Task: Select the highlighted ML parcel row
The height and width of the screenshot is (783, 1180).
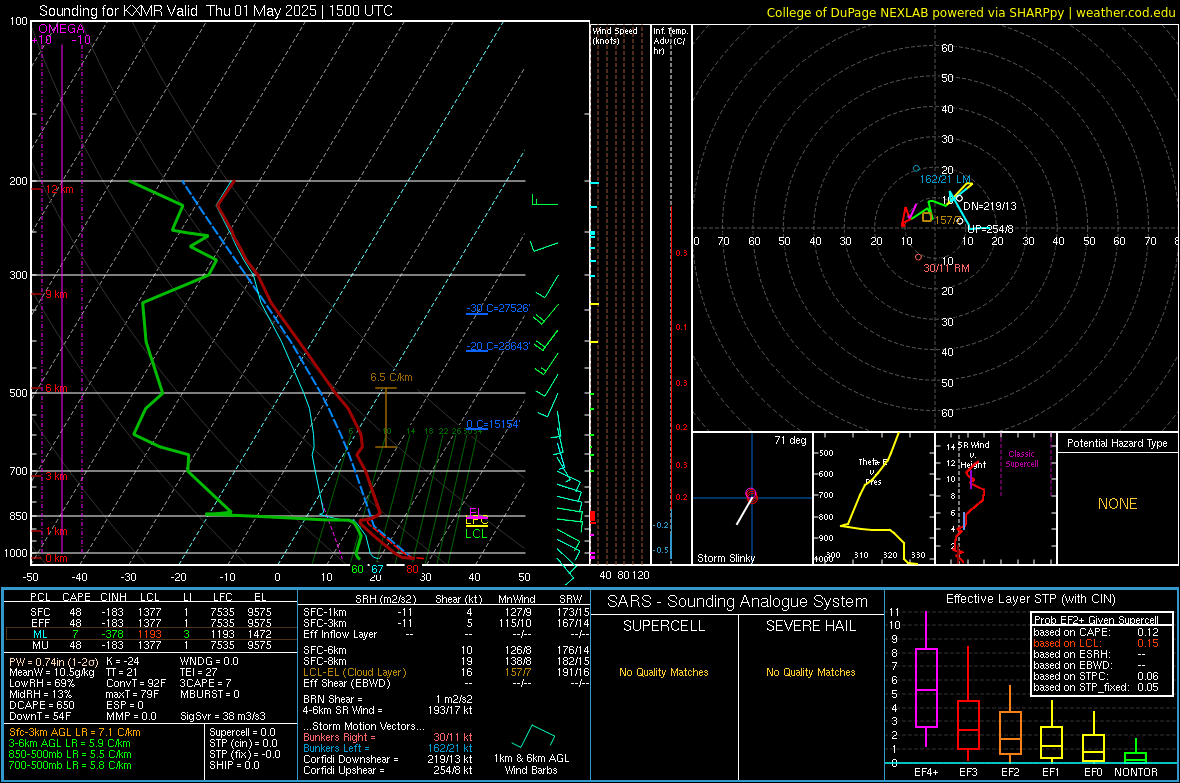Action: (x=151, y=634)
